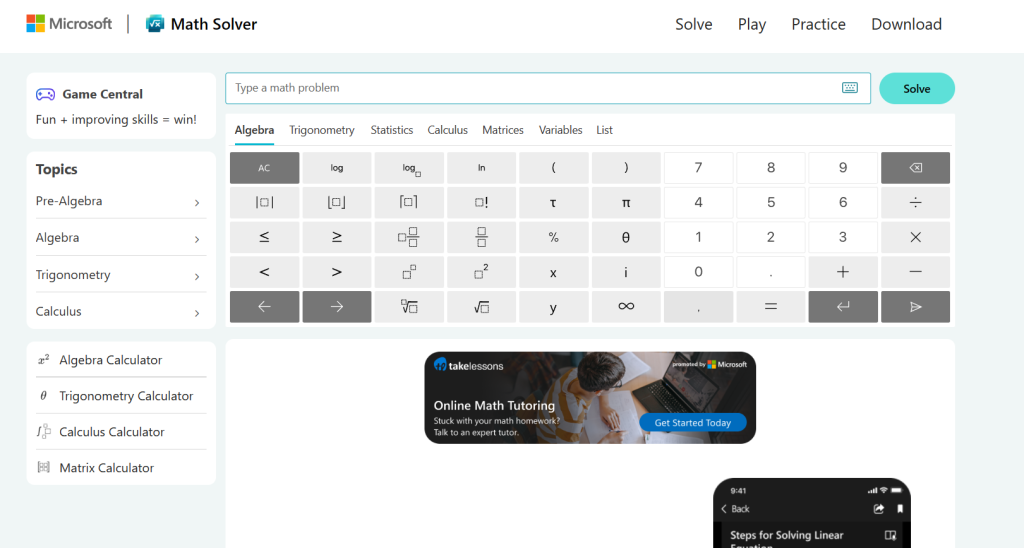This screenshot has width=1024, height=548.
Task: Move cursor left with arrow key
Action: 264,306
